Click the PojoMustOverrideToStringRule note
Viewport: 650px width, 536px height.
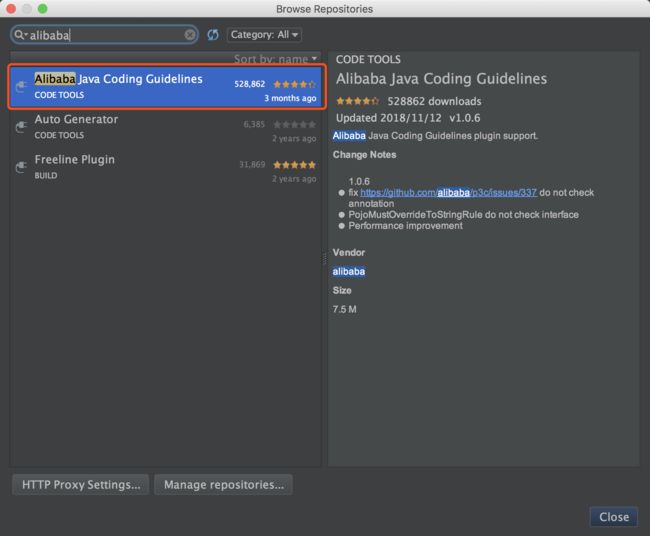[x=463, y=215]
